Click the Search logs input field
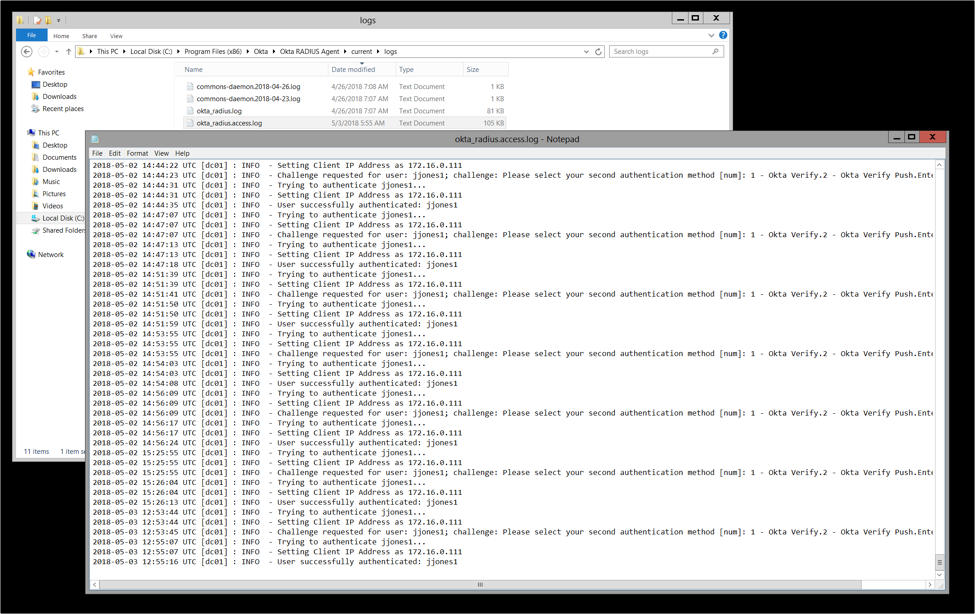The image size is (975, 614). [x=660, y=52]
